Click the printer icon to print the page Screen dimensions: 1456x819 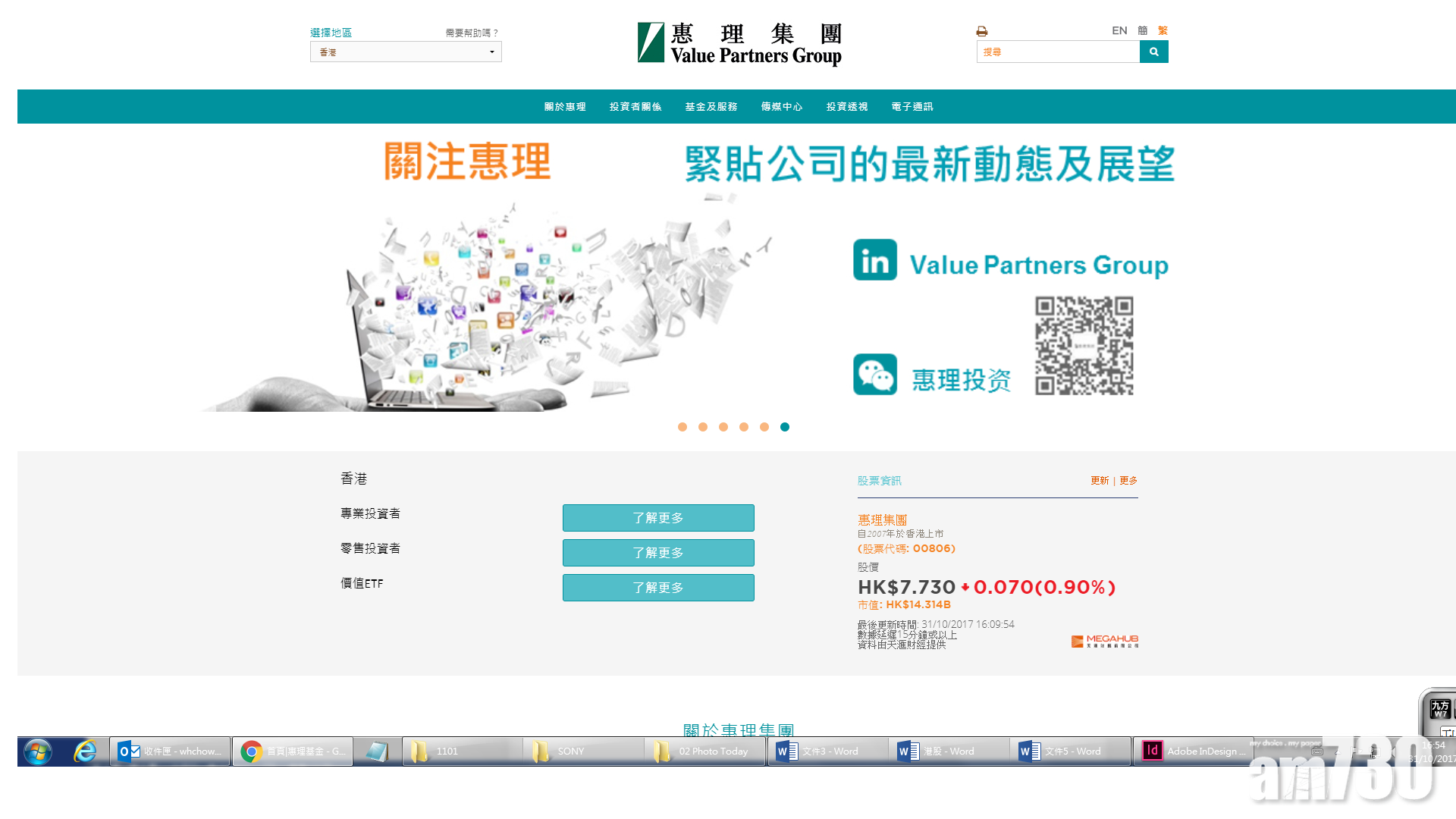pyautogui.click(x=981, y=30)
